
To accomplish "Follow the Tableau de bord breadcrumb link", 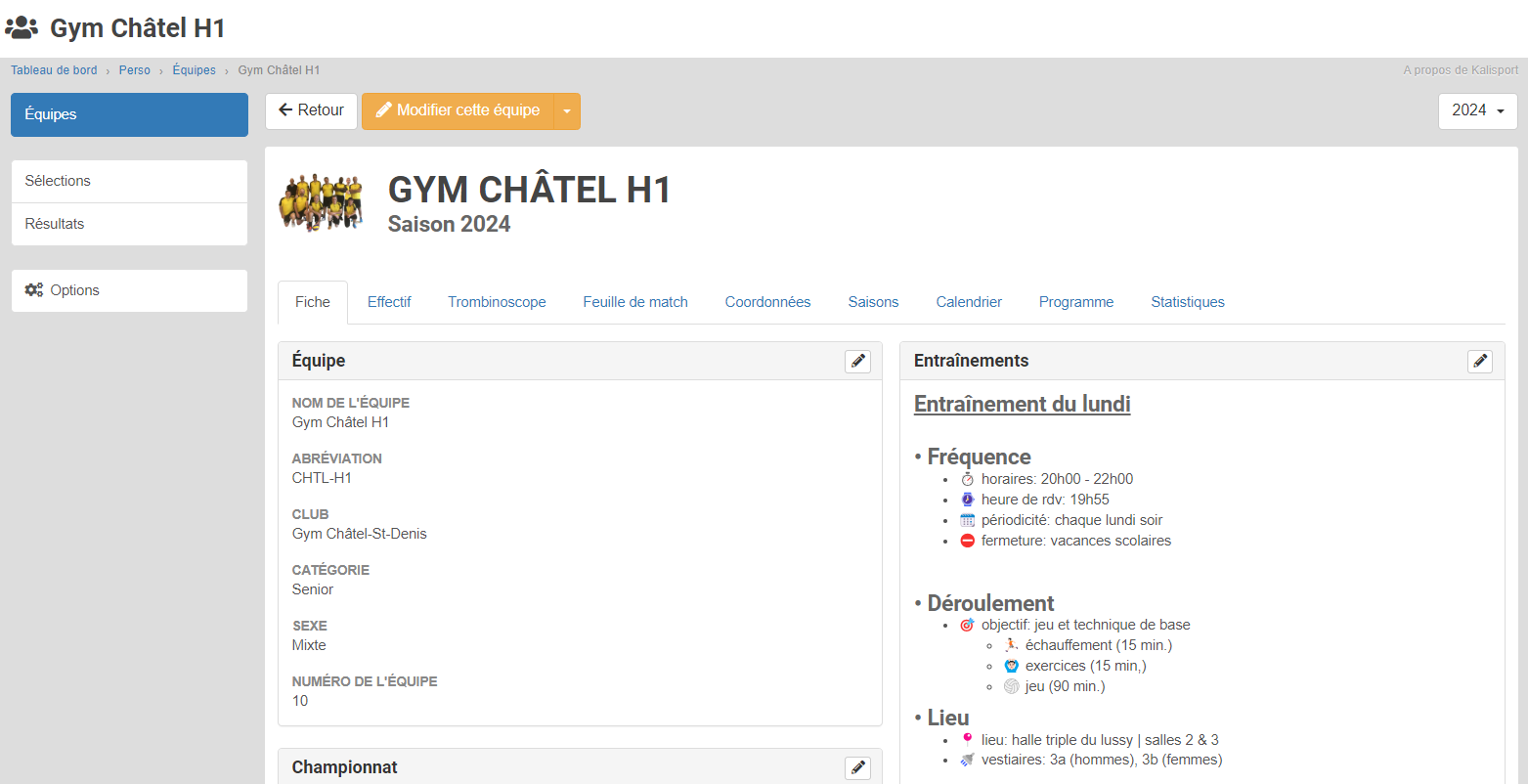I will [x=54, y=70].
